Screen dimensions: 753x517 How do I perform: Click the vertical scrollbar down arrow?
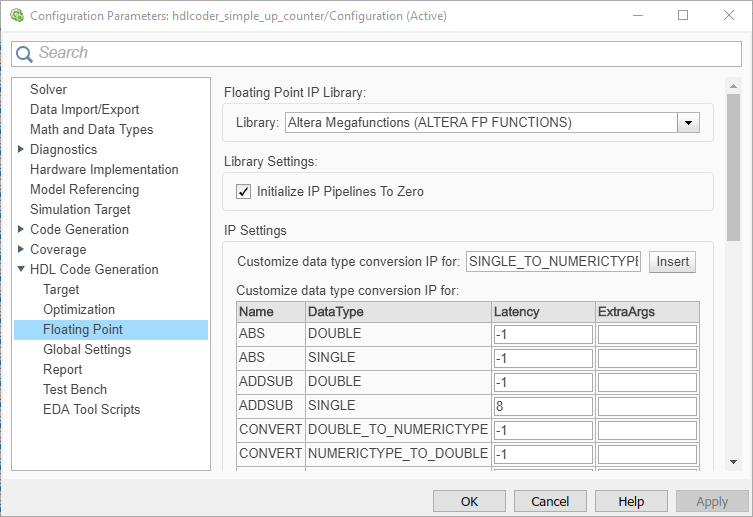point(733,462)
